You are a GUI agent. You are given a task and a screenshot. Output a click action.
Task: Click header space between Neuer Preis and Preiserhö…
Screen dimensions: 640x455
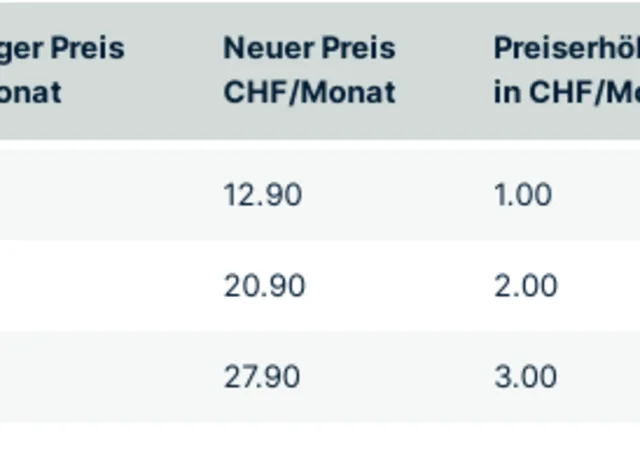[x=445, y=70]
